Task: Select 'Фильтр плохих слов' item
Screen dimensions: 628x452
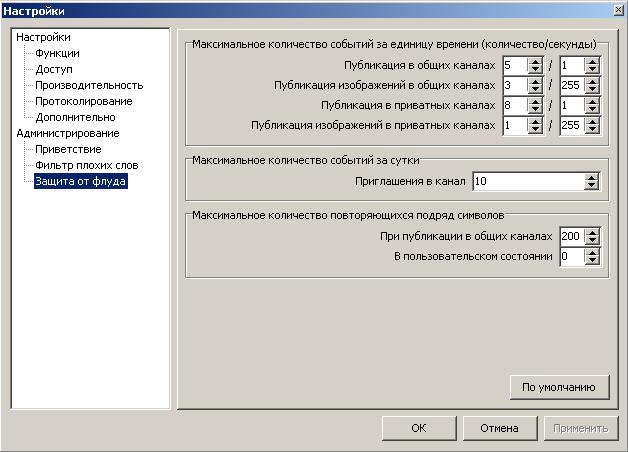Action: [86, 165]
